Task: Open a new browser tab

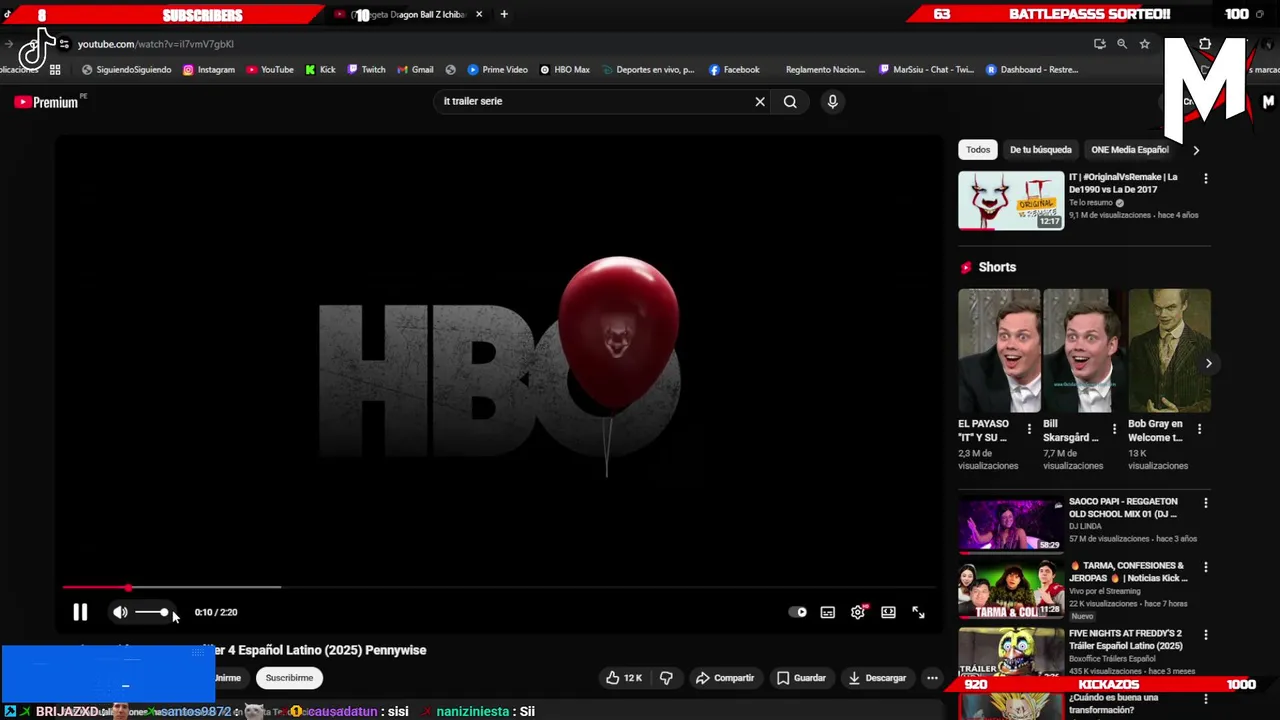Action: point(504,14)
